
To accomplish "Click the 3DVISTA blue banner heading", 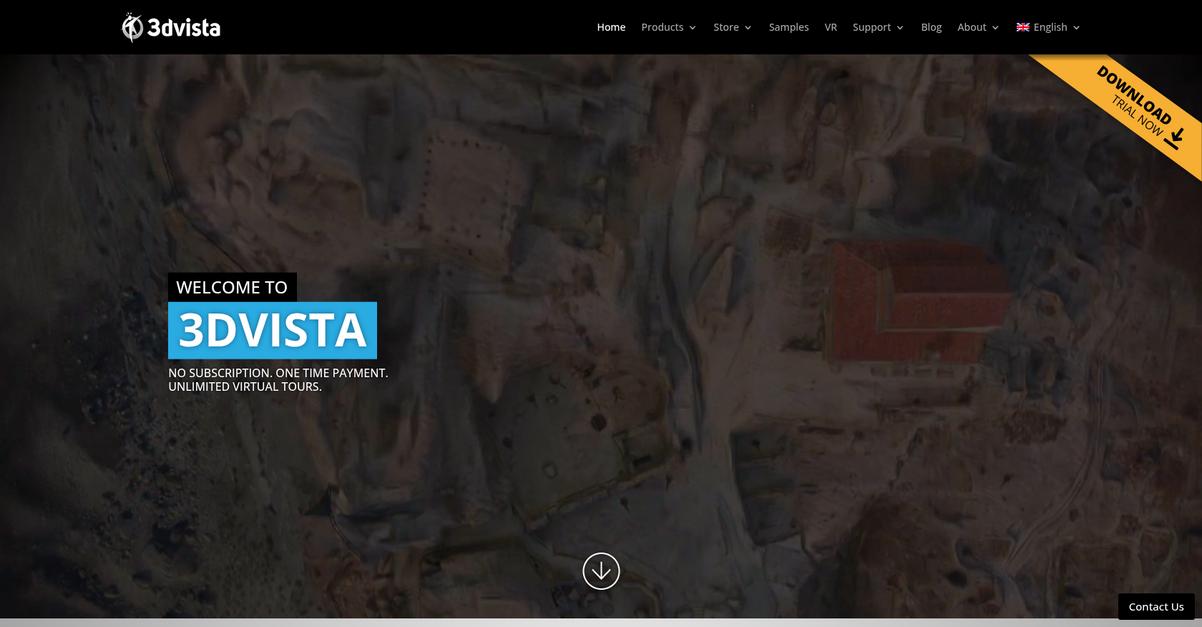I will point(272,330).
